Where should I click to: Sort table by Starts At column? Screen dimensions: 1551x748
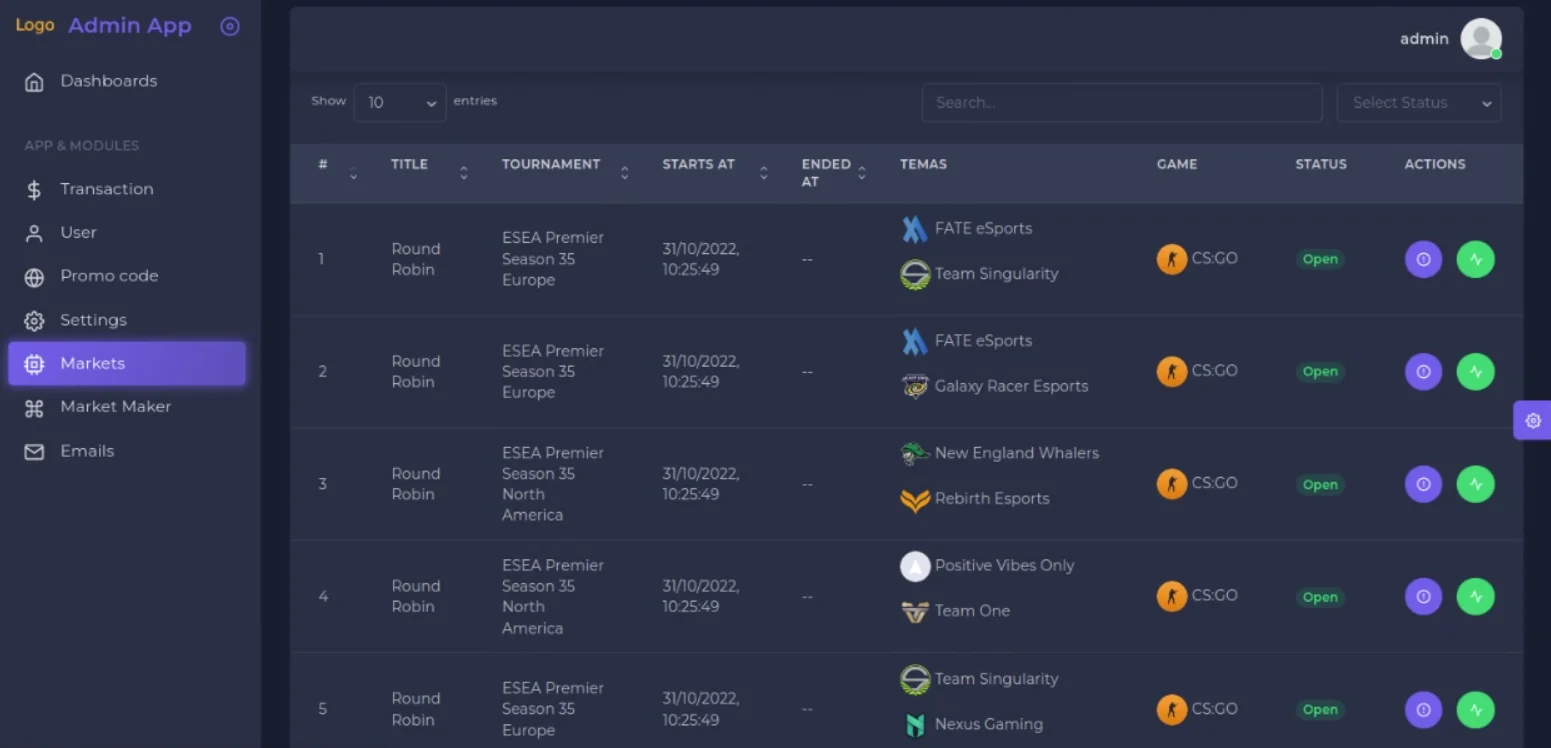(763, 173)
